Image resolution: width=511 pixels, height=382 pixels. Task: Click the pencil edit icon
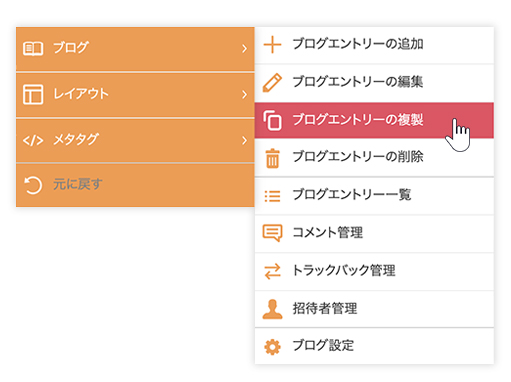click(x=272, y=83)
